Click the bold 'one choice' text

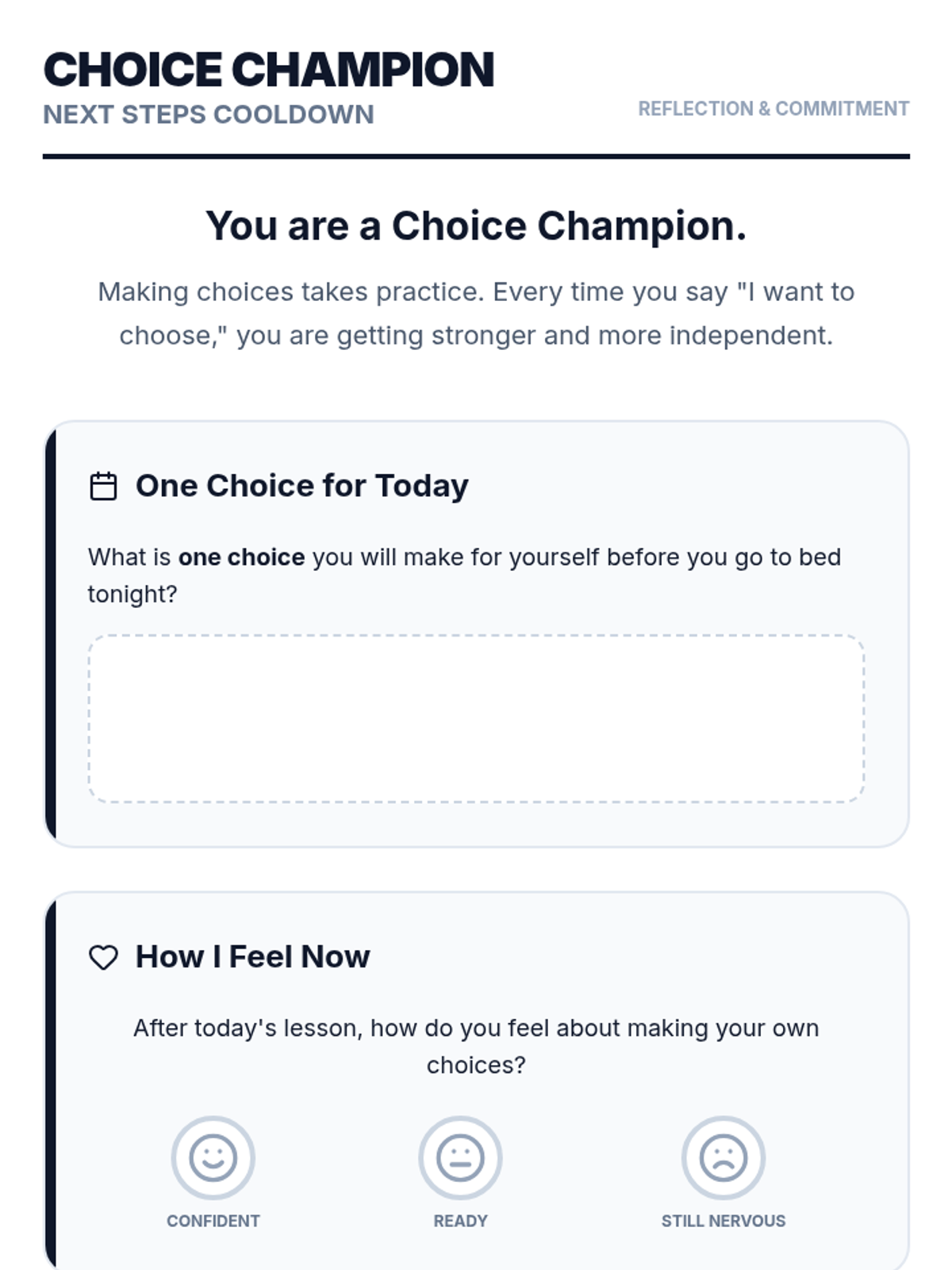[241, 557]
